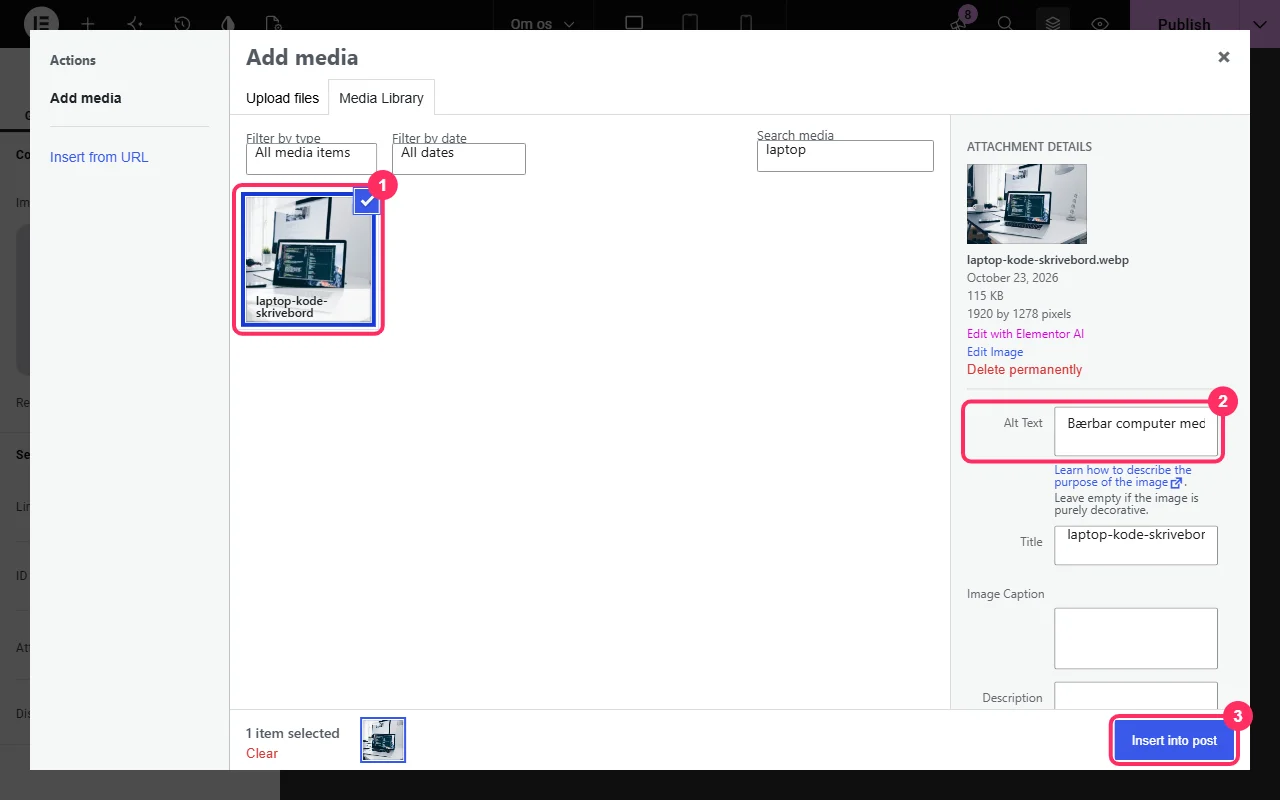Switch to the Upload files tab
This screenshot has width=1280, height=800.
(x=282, y=98)
